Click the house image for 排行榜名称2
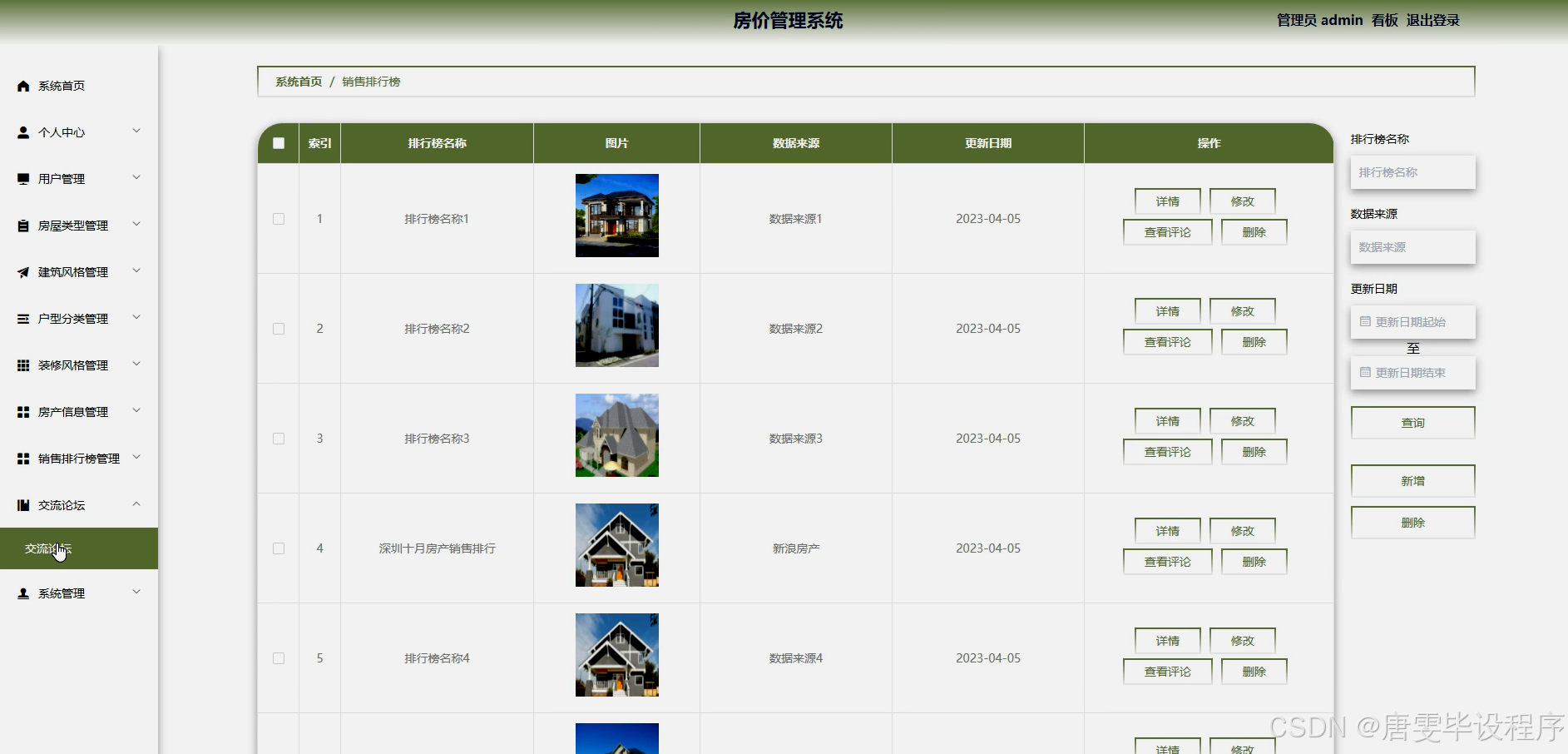The height and width of the screenshot is (754, 1568). tap(617, 325)
